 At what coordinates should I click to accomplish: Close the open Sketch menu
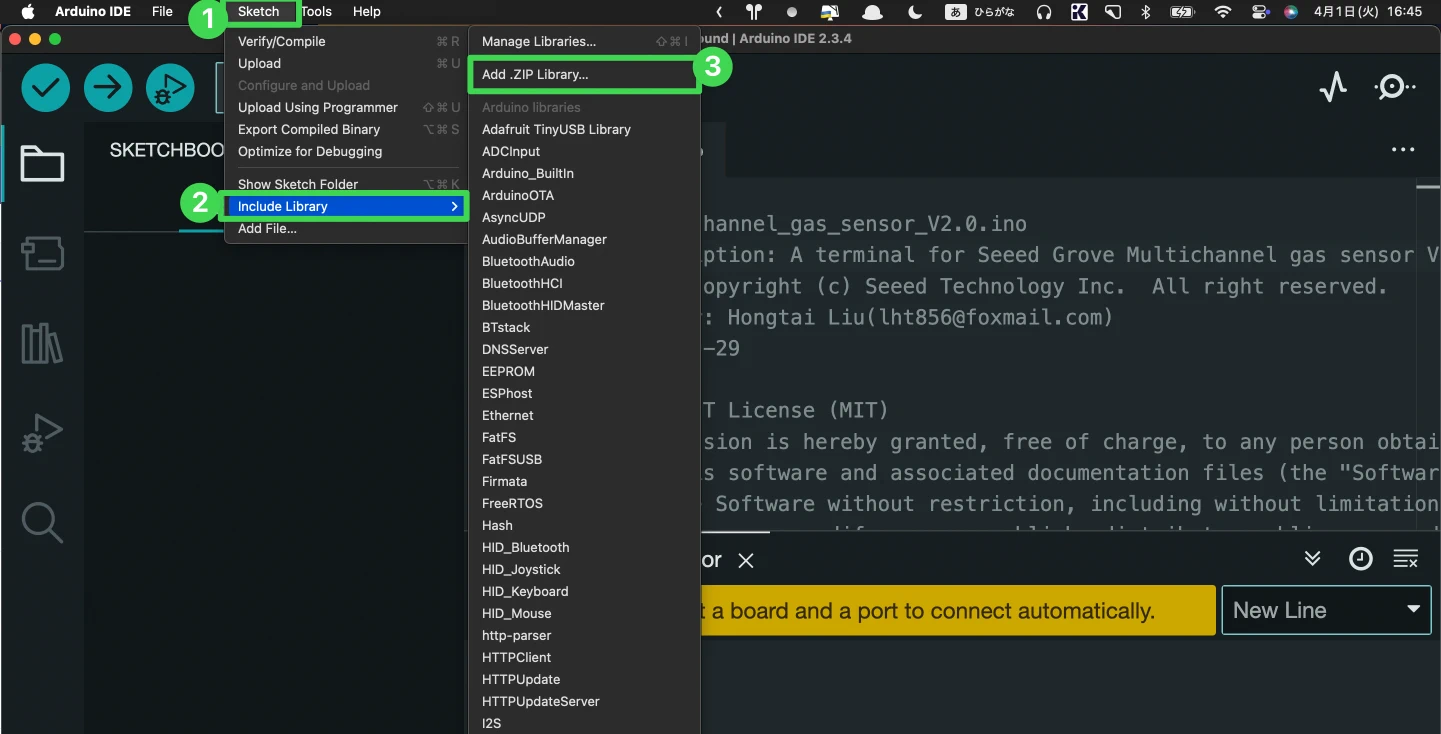258,12
